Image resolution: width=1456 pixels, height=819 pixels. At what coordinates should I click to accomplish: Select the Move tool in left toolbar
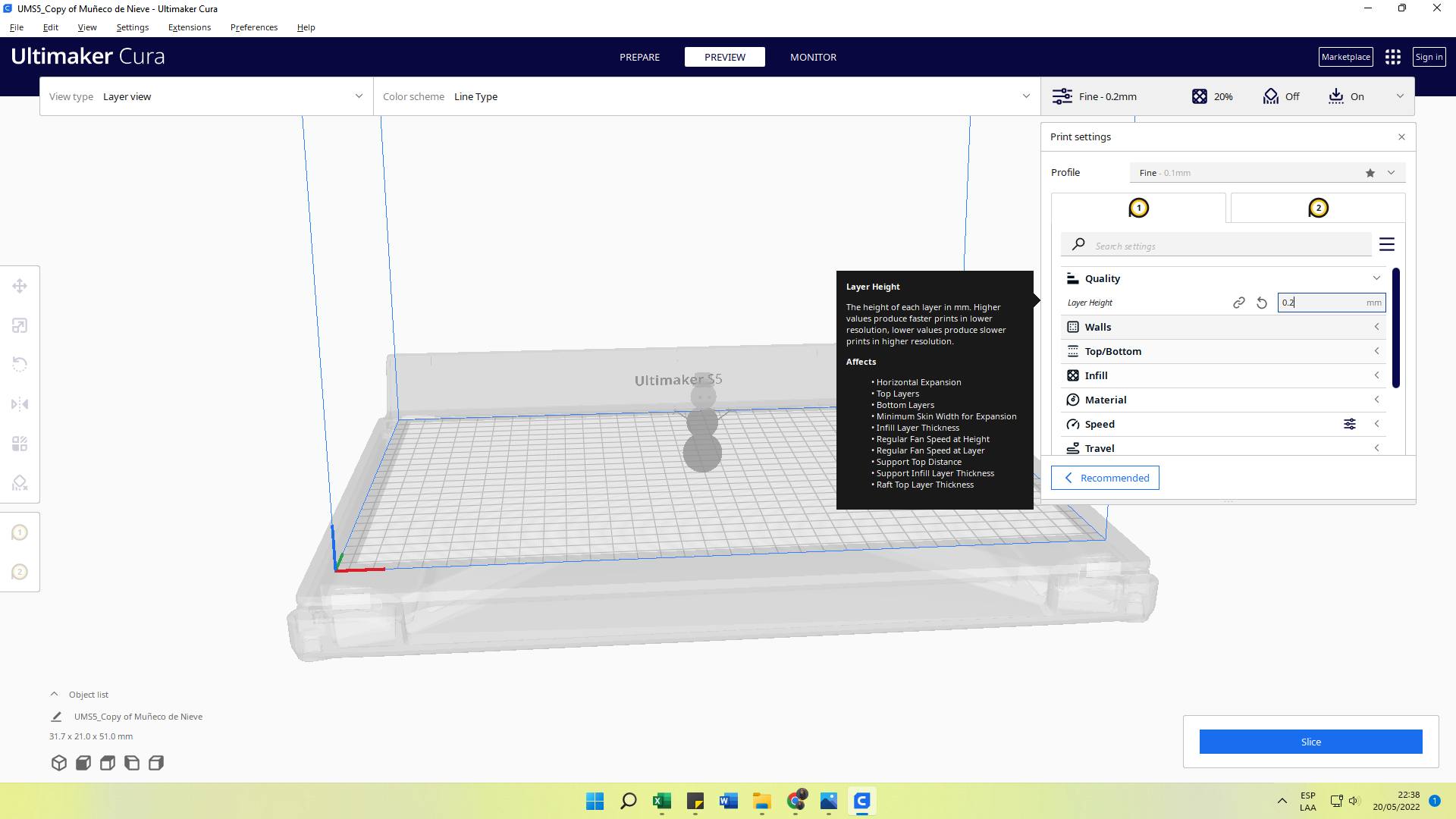coord(20,286)
